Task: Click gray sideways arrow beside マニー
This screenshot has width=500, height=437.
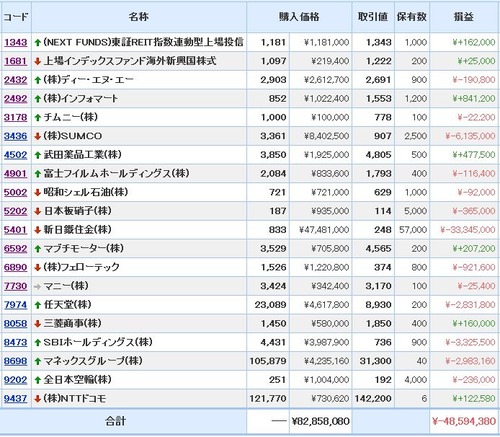Action: (38, 286)
